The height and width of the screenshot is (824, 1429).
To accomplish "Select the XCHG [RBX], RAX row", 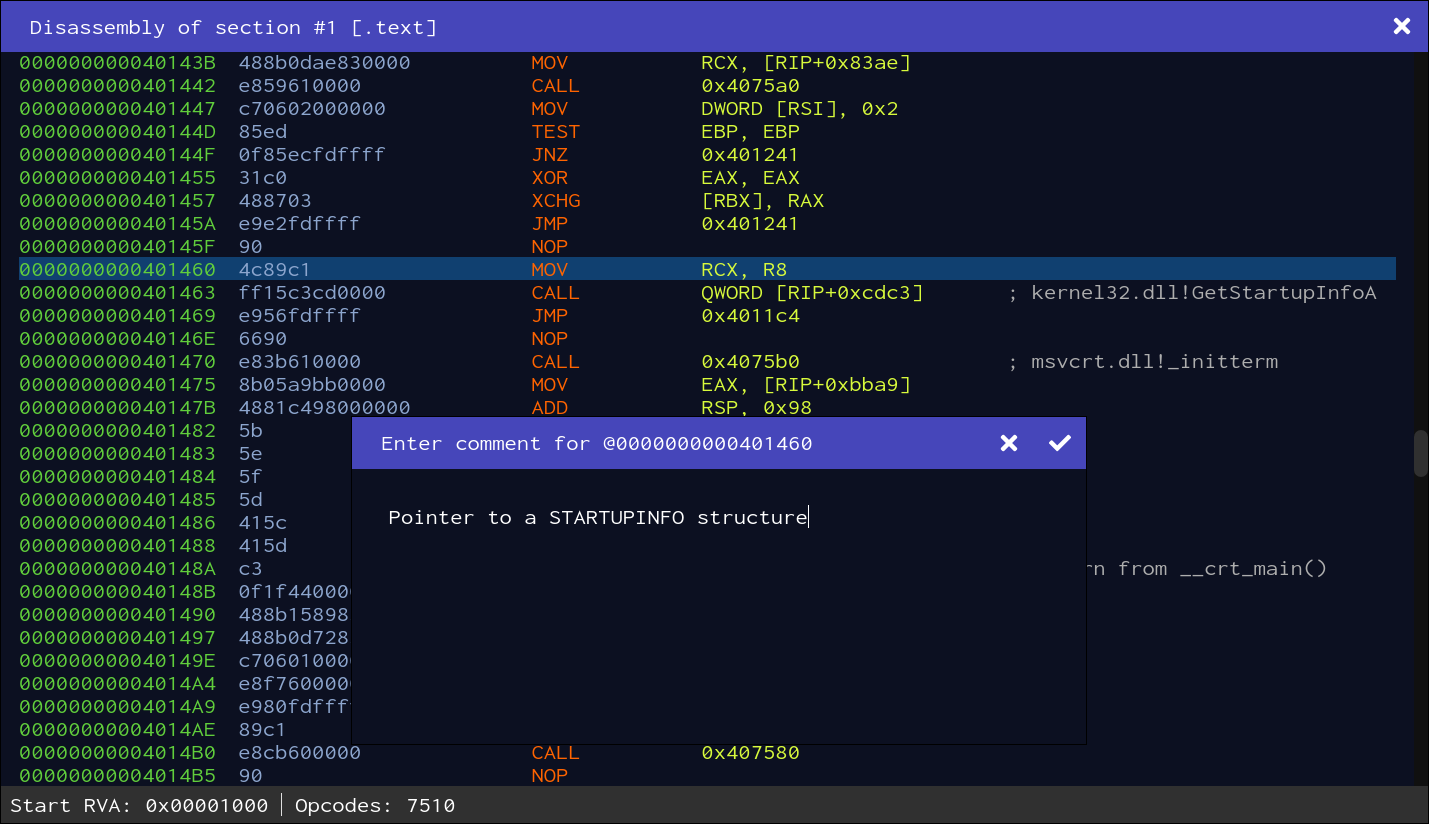I will point(707,200).
